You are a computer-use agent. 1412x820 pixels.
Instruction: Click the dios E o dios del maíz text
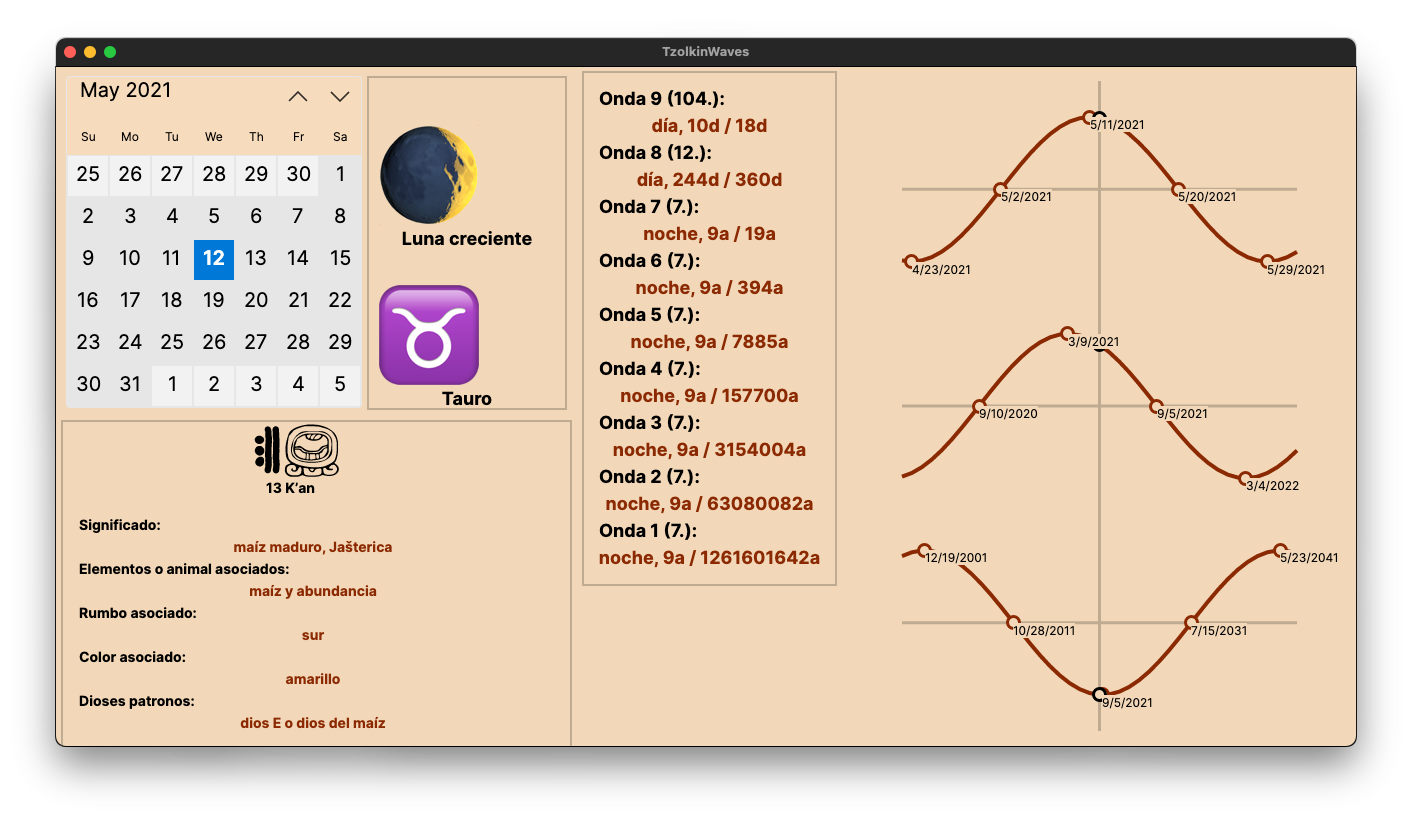coord(312,722)
